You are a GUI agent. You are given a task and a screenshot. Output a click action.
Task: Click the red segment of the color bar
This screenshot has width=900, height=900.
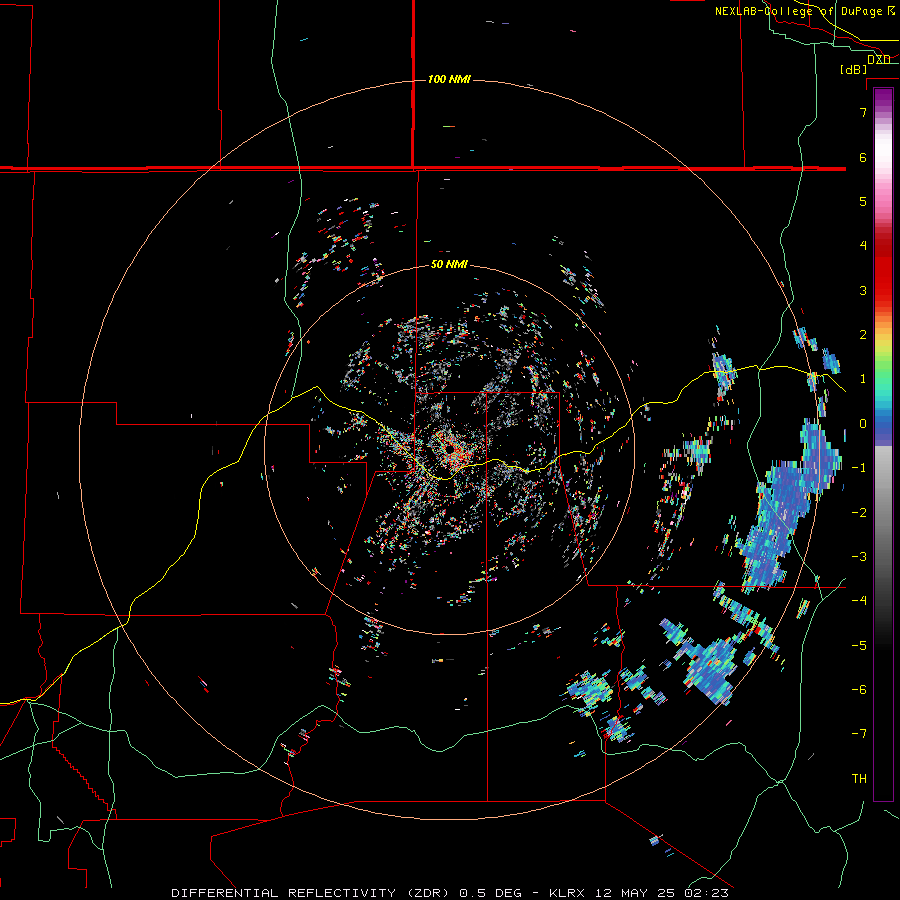[x=883, y=270]
